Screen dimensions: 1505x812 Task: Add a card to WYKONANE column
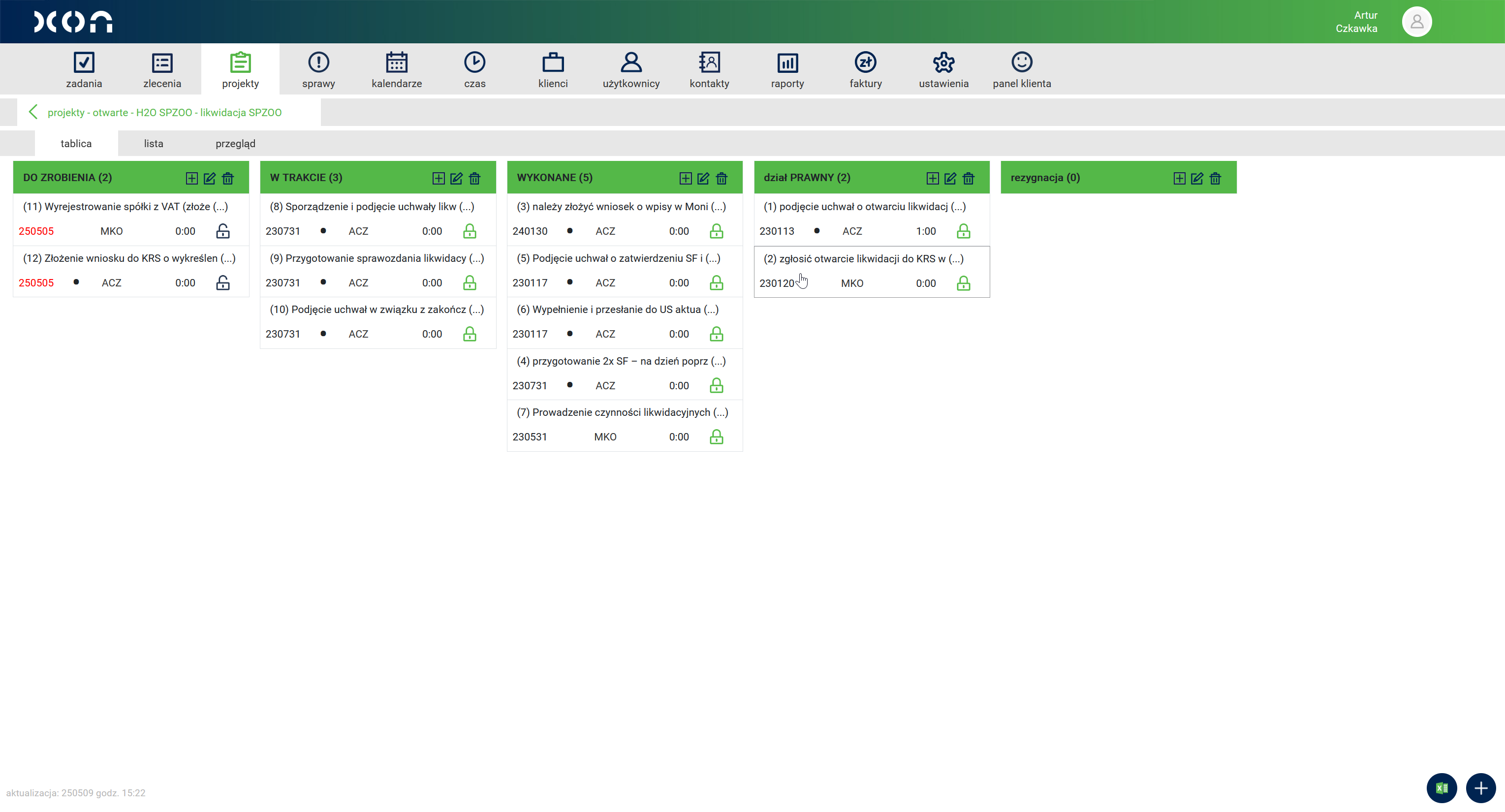pyautogui.click(x=685, y=178)
